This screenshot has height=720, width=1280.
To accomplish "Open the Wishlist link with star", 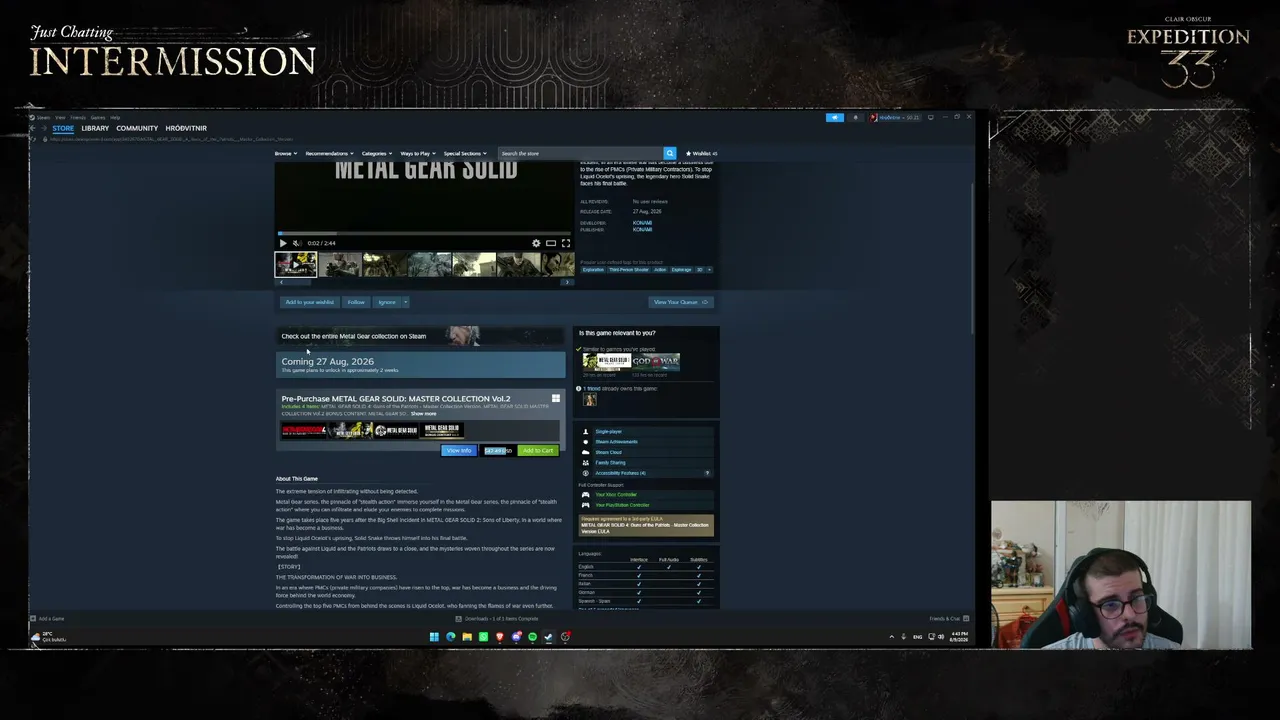I will [x=701, y=153].
